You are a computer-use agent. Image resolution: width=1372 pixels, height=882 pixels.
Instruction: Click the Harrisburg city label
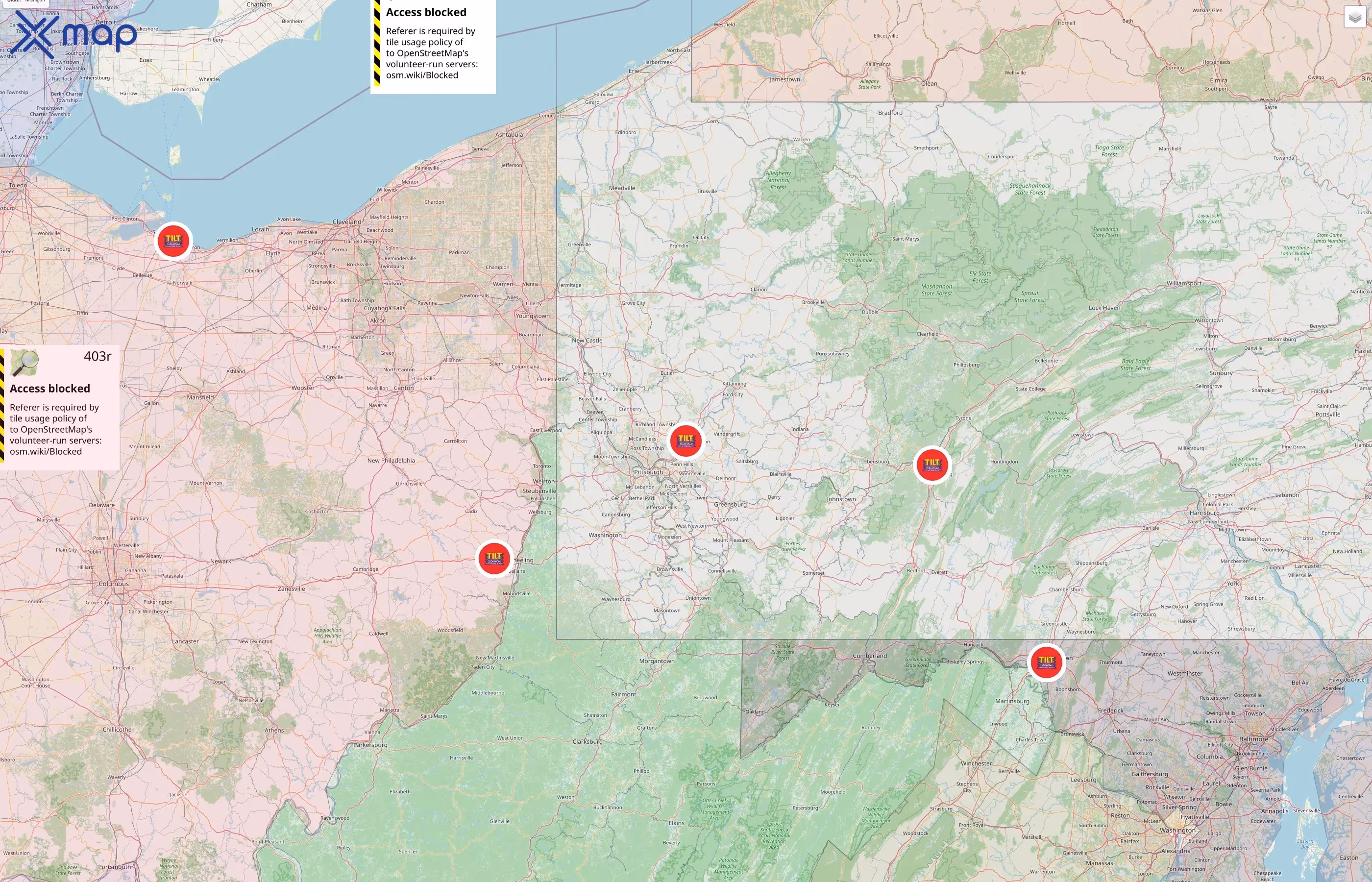[1204, 513]
